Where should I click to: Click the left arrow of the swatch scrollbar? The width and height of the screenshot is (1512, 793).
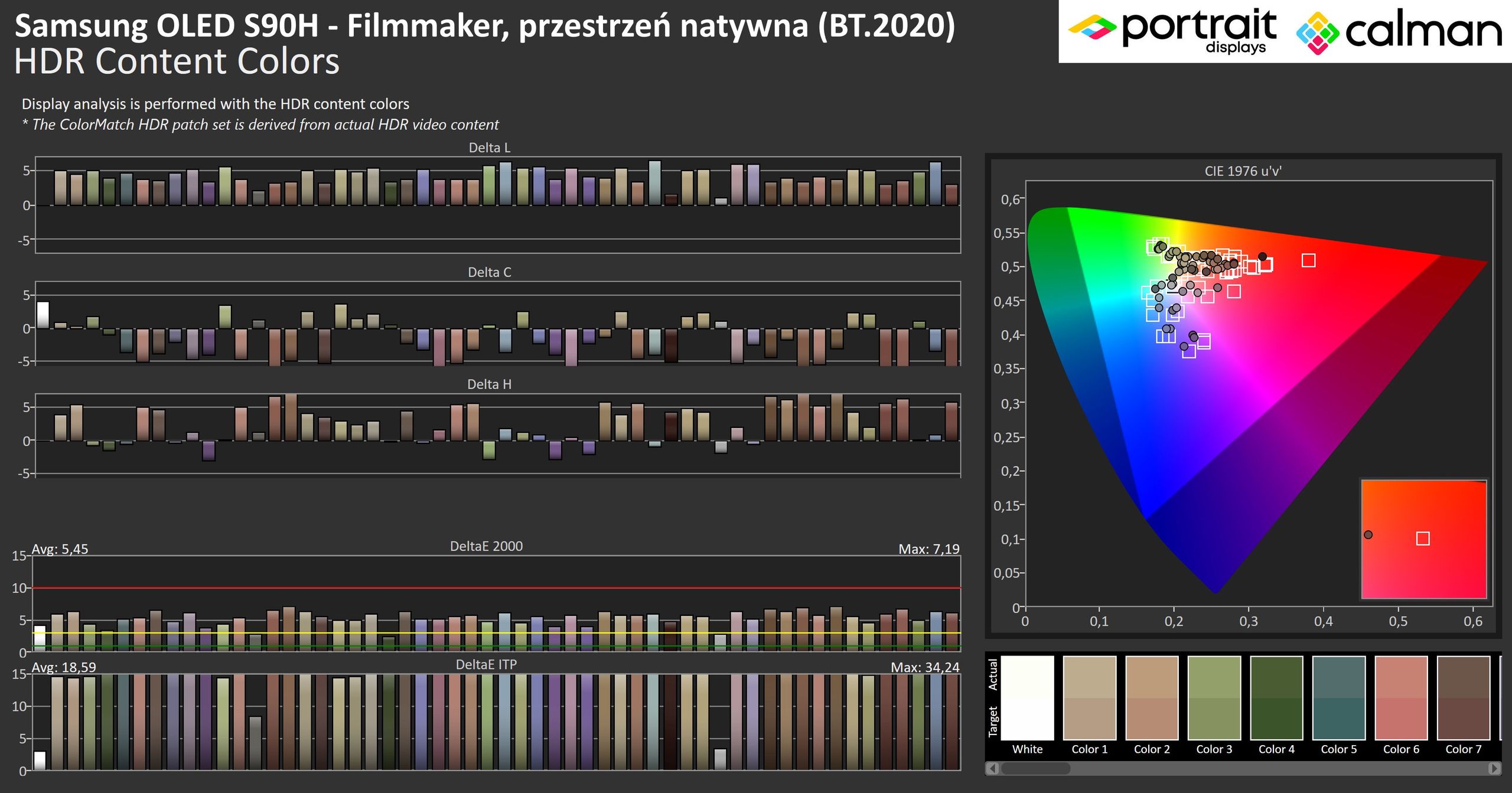point(993,768)
